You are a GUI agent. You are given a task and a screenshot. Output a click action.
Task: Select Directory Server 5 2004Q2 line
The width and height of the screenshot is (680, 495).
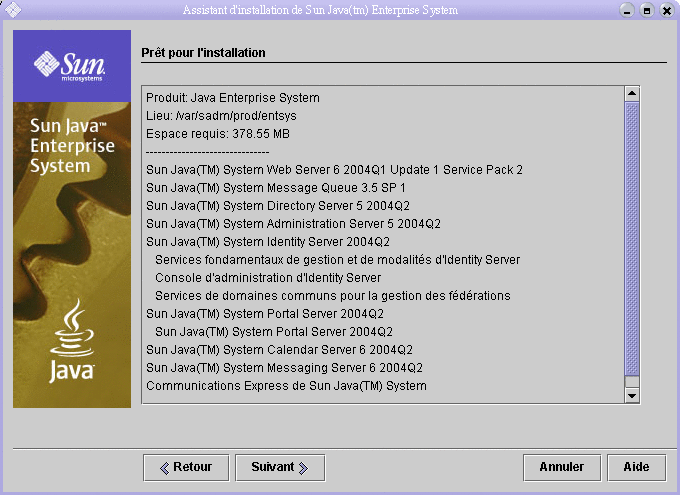(278, 206)
